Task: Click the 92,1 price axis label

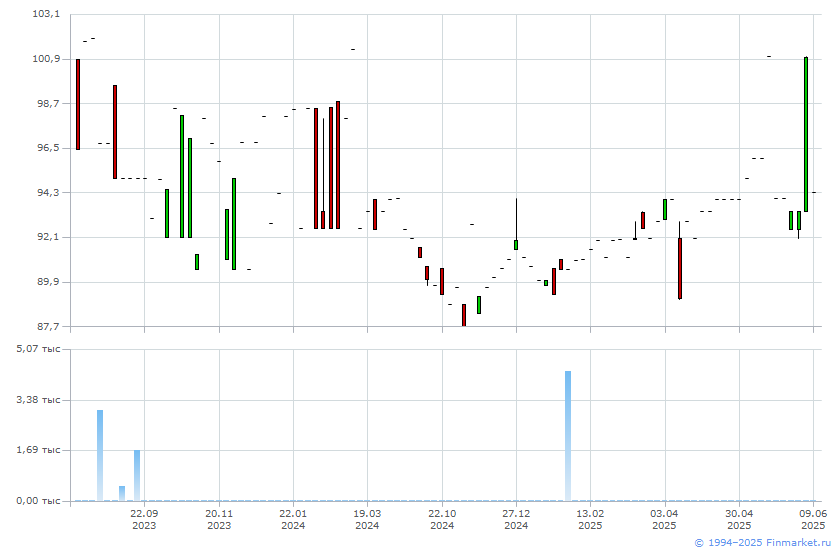Action: pos(48,237)
